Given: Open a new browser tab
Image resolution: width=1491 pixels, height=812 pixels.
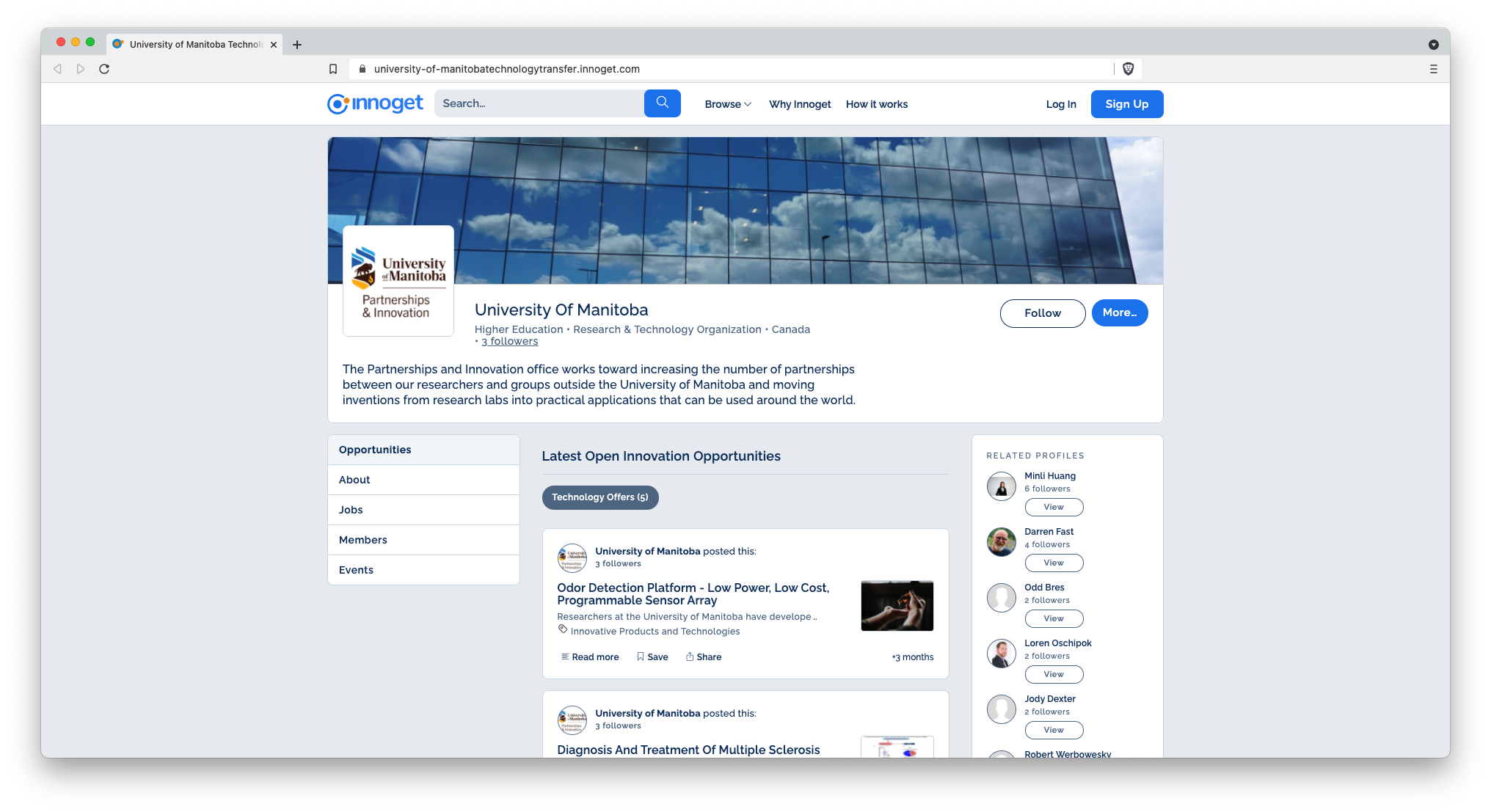Looking at the screenshot, I should click(x=297, y=45).
